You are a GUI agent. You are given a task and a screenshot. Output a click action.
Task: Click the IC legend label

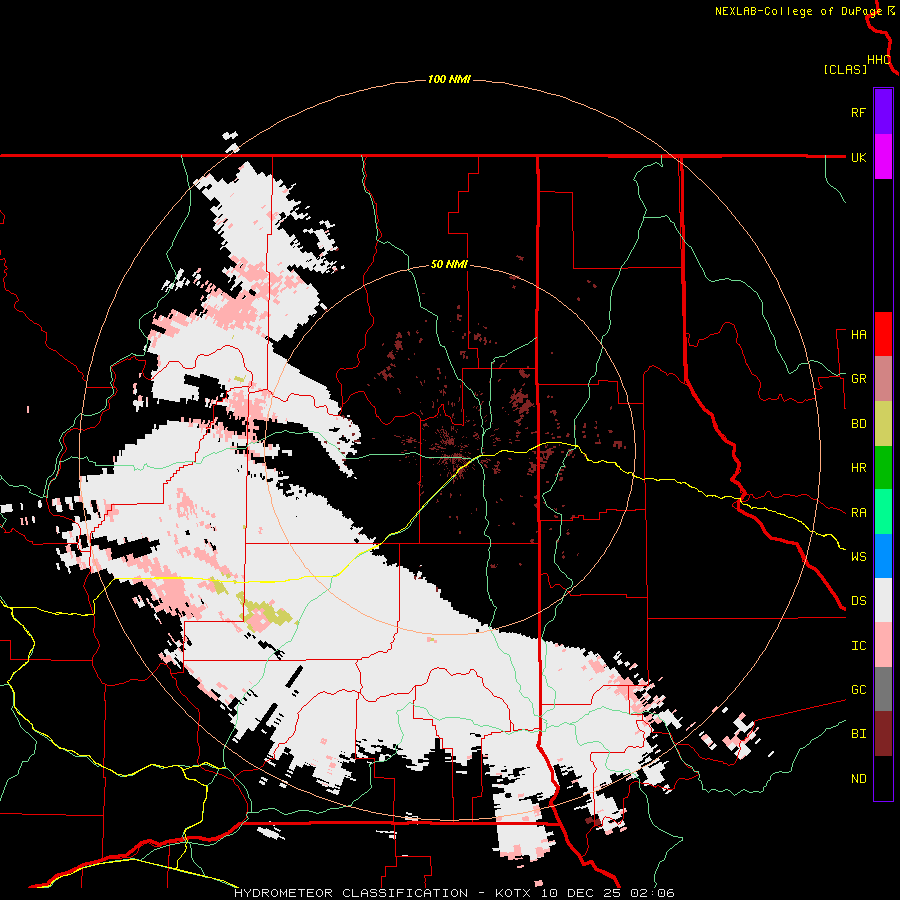point(858,646)
